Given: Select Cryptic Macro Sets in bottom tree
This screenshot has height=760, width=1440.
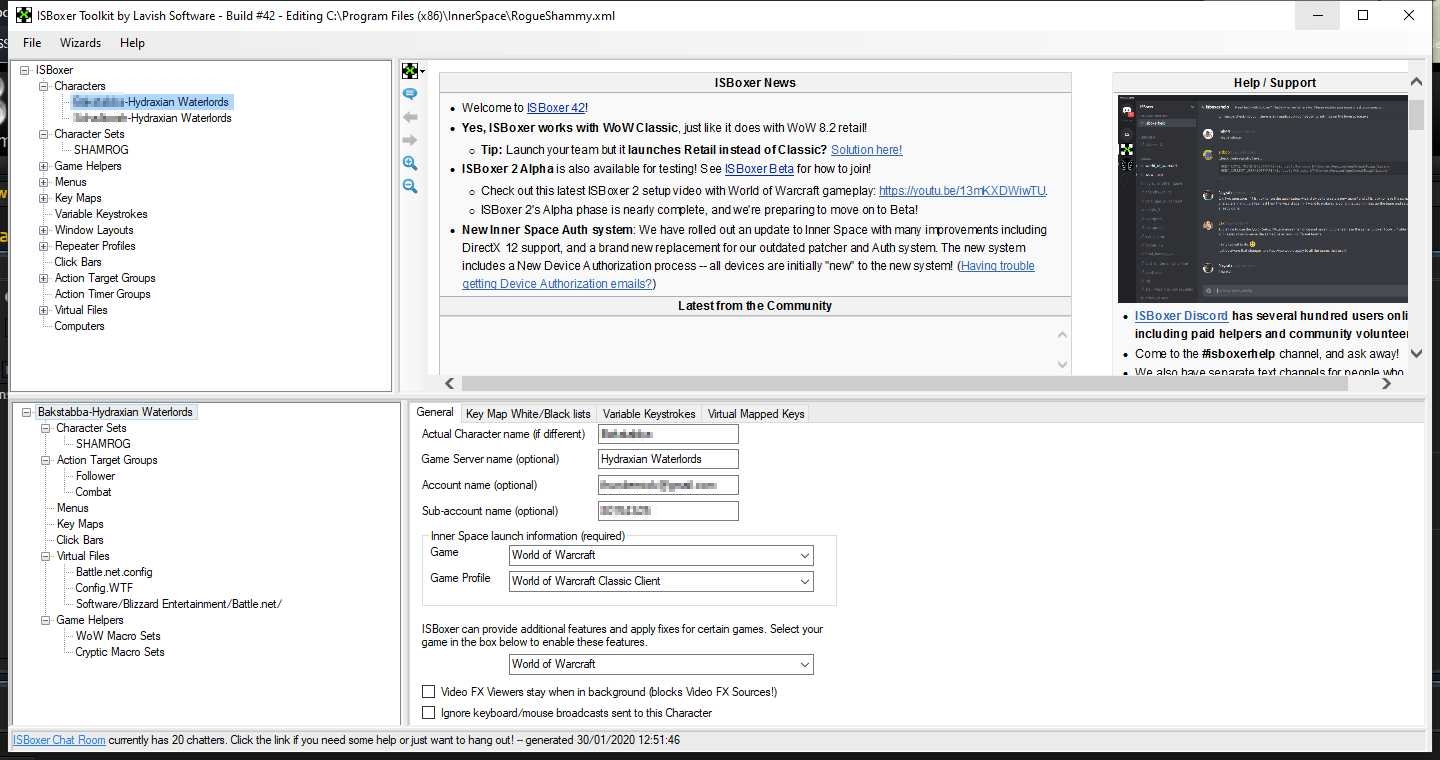Looking at the screenshot, I should click(x=120, y=652).
